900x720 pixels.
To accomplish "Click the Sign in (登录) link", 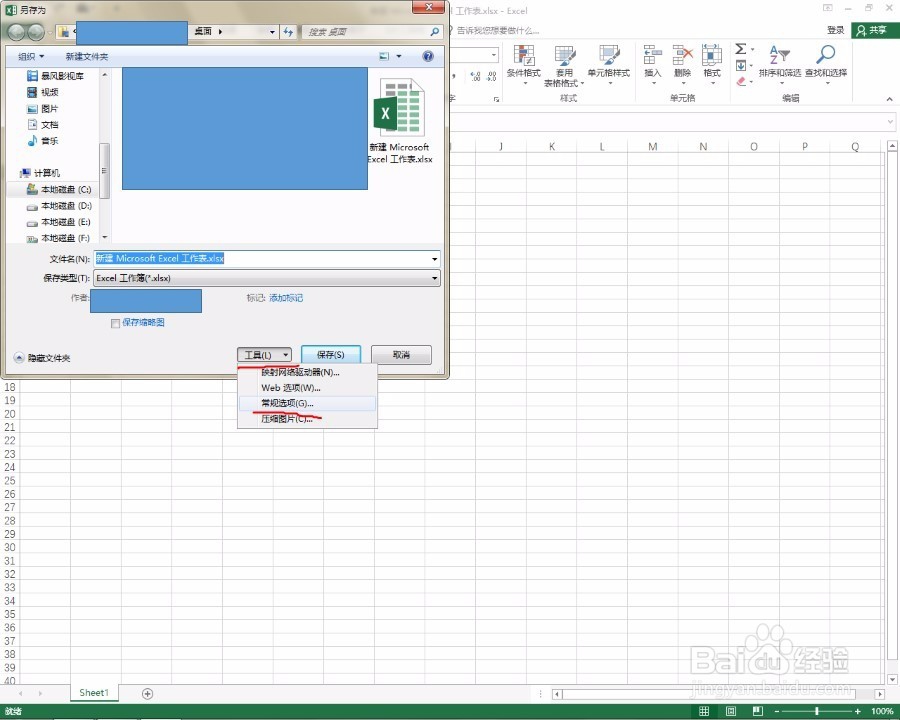I will coord(835,30).
